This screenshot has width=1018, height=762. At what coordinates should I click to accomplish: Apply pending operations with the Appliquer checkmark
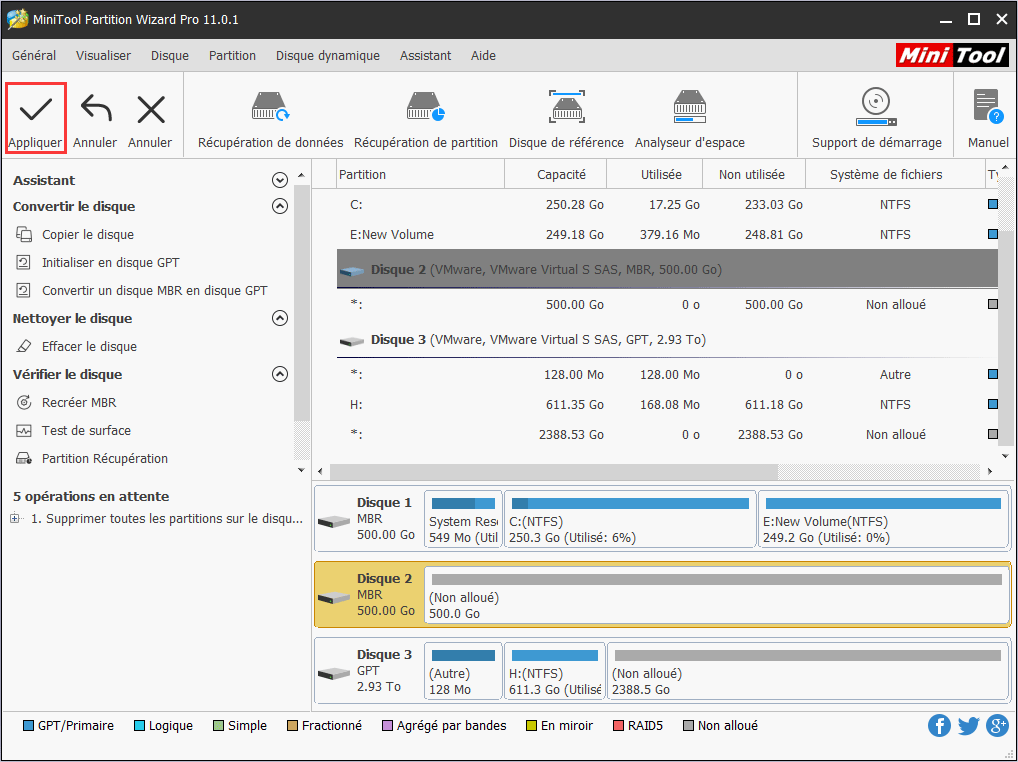(36, 117)
